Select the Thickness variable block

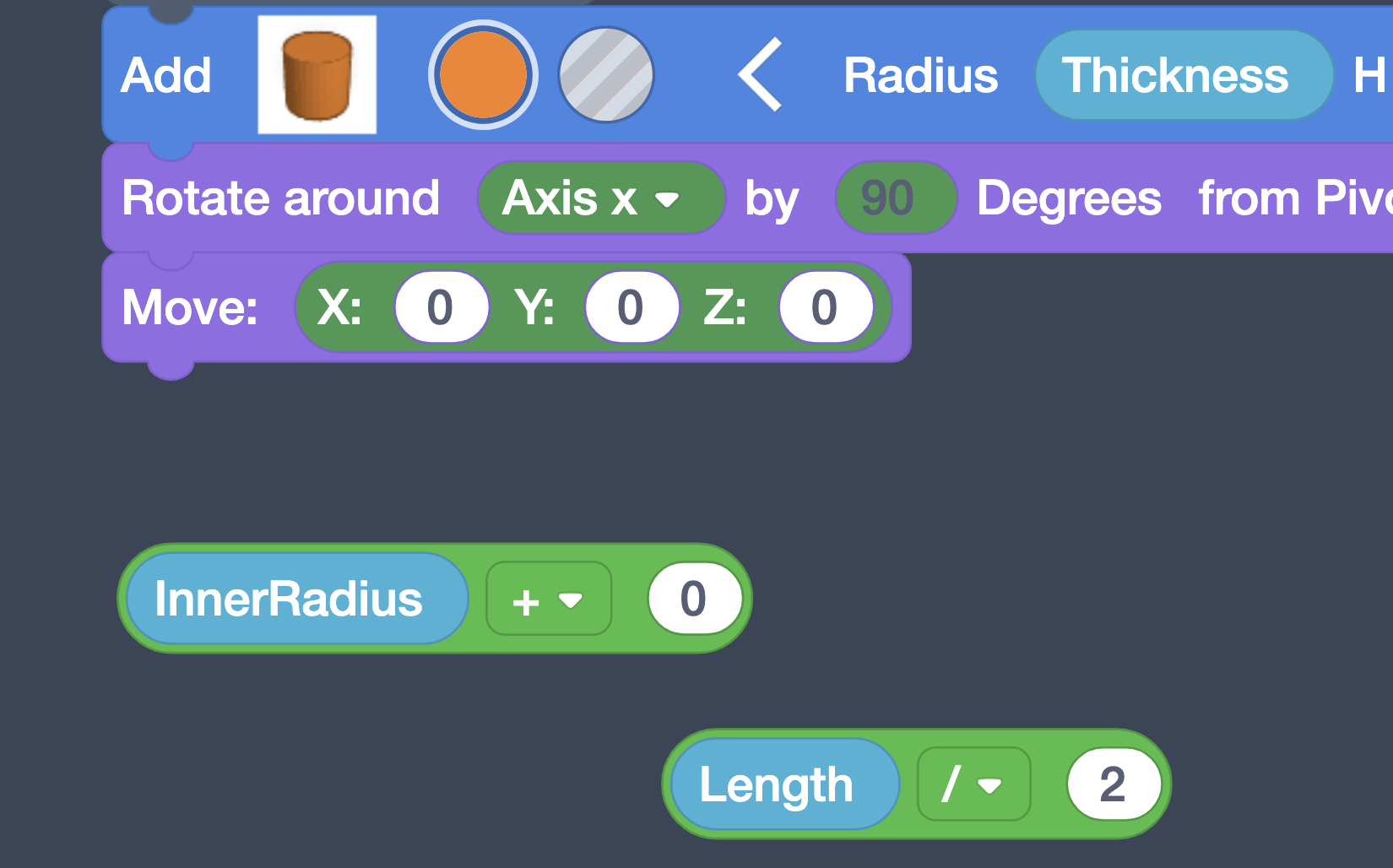click(1175, 75)
